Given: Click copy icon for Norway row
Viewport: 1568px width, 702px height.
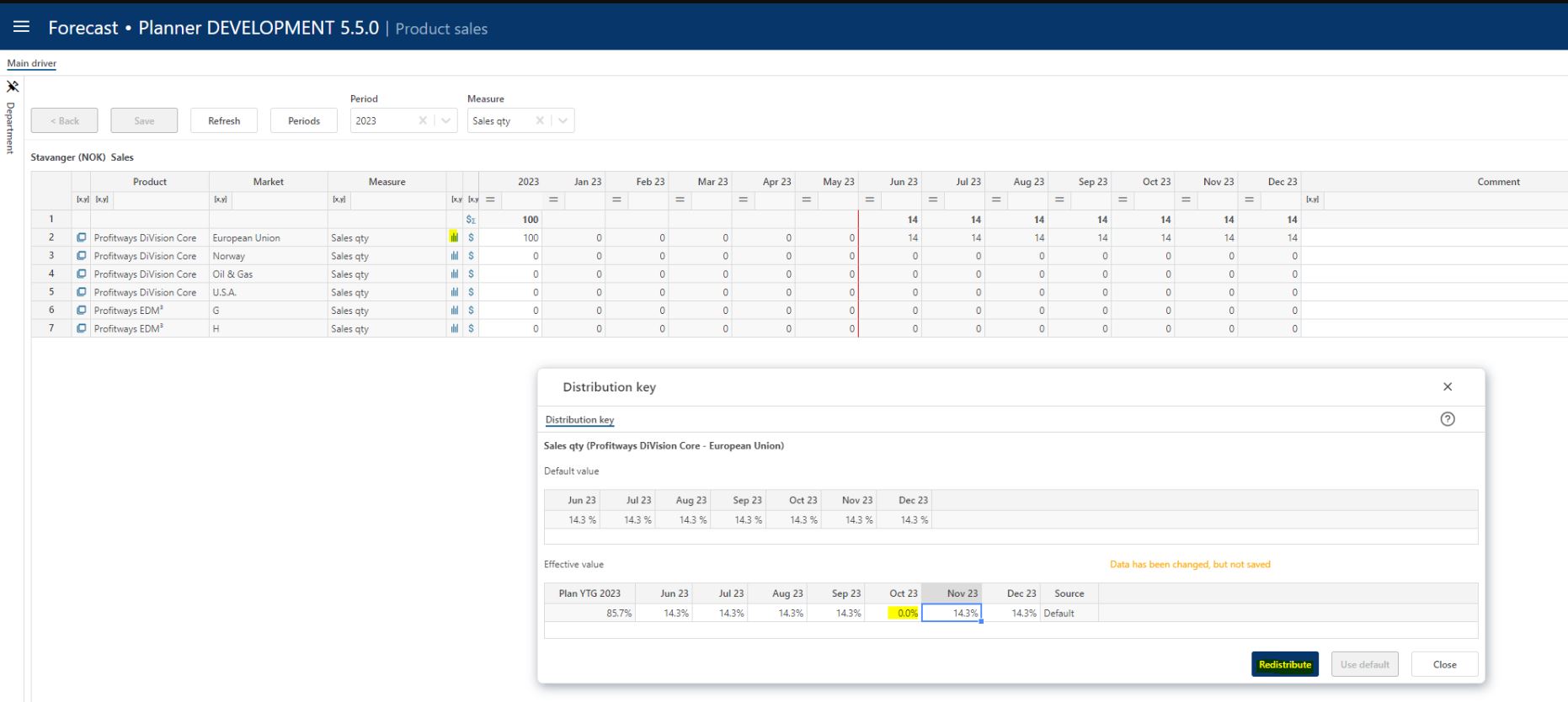Looking at the screenshot, I should pos(82,256).
